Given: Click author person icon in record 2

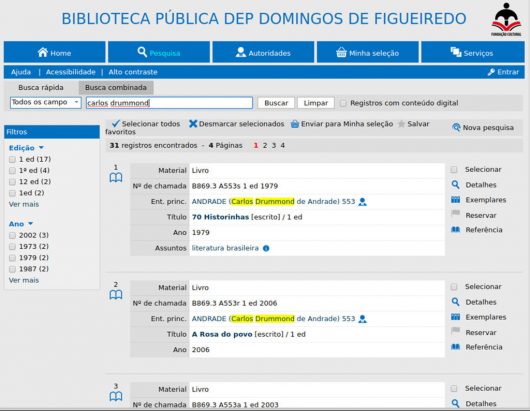Looking at the screenshot, I should [x=362, y=319].
